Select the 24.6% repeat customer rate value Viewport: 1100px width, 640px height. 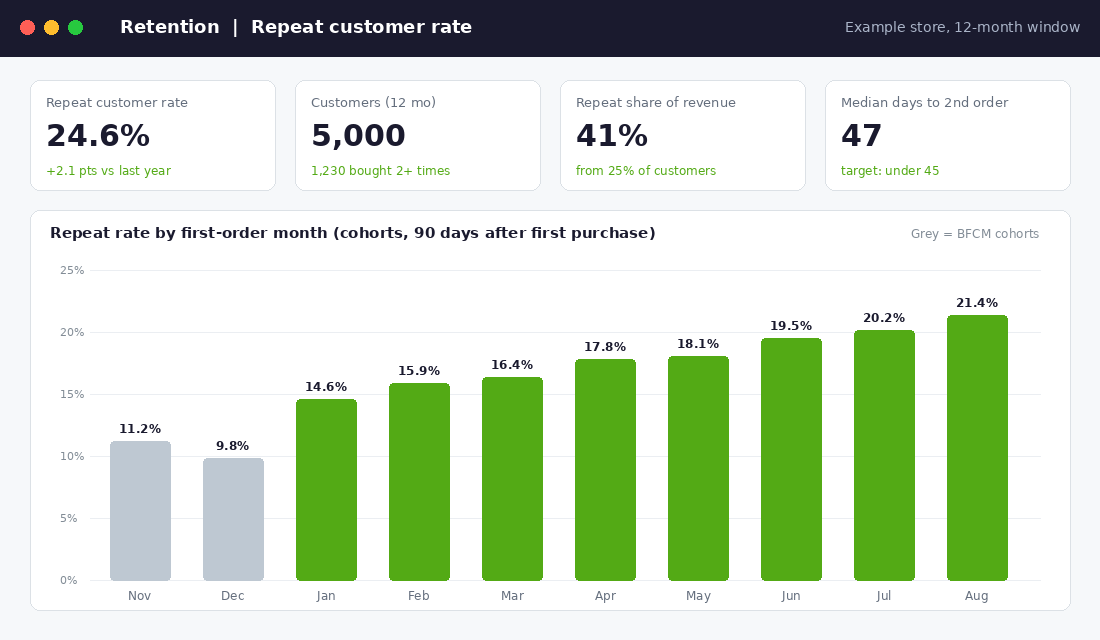pyautogui.click(x=98, y=135)
